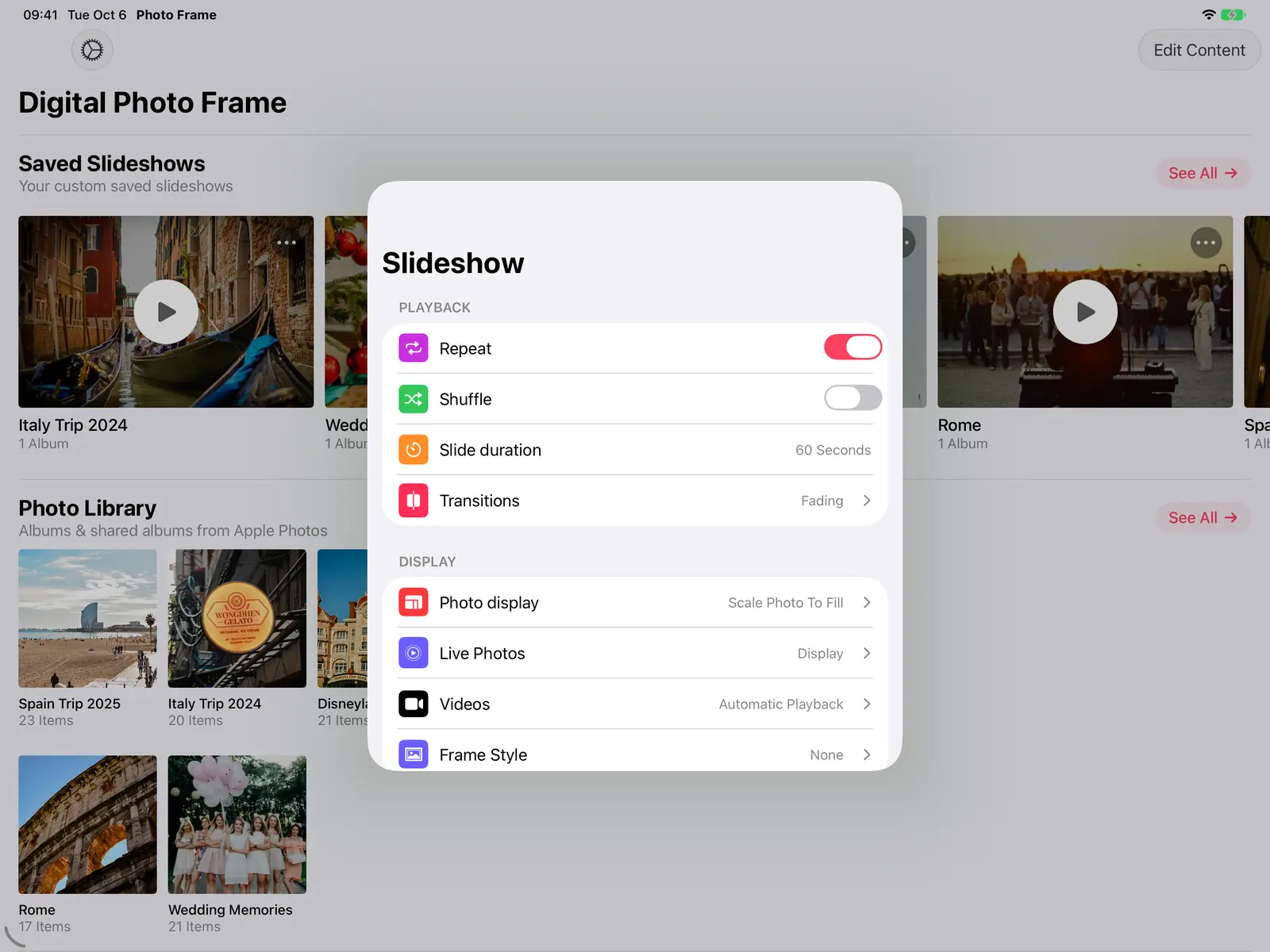Change the 60 Seconds slide duration value
The height and width of the screenshot is (952, 1270).
coord(833,450)
